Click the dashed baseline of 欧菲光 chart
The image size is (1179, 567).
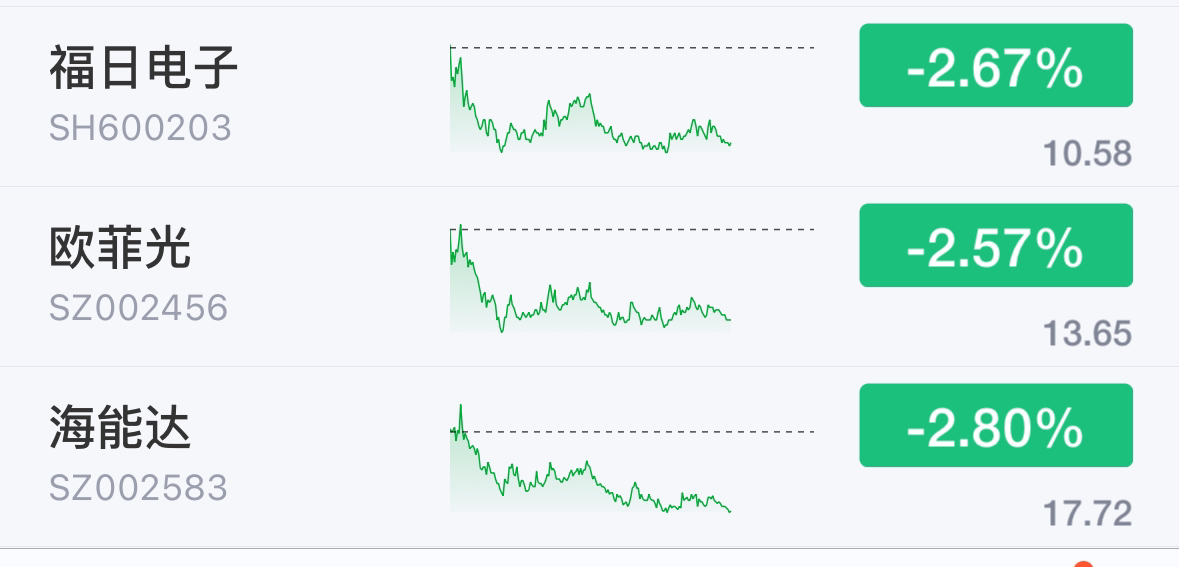point(632,229)
